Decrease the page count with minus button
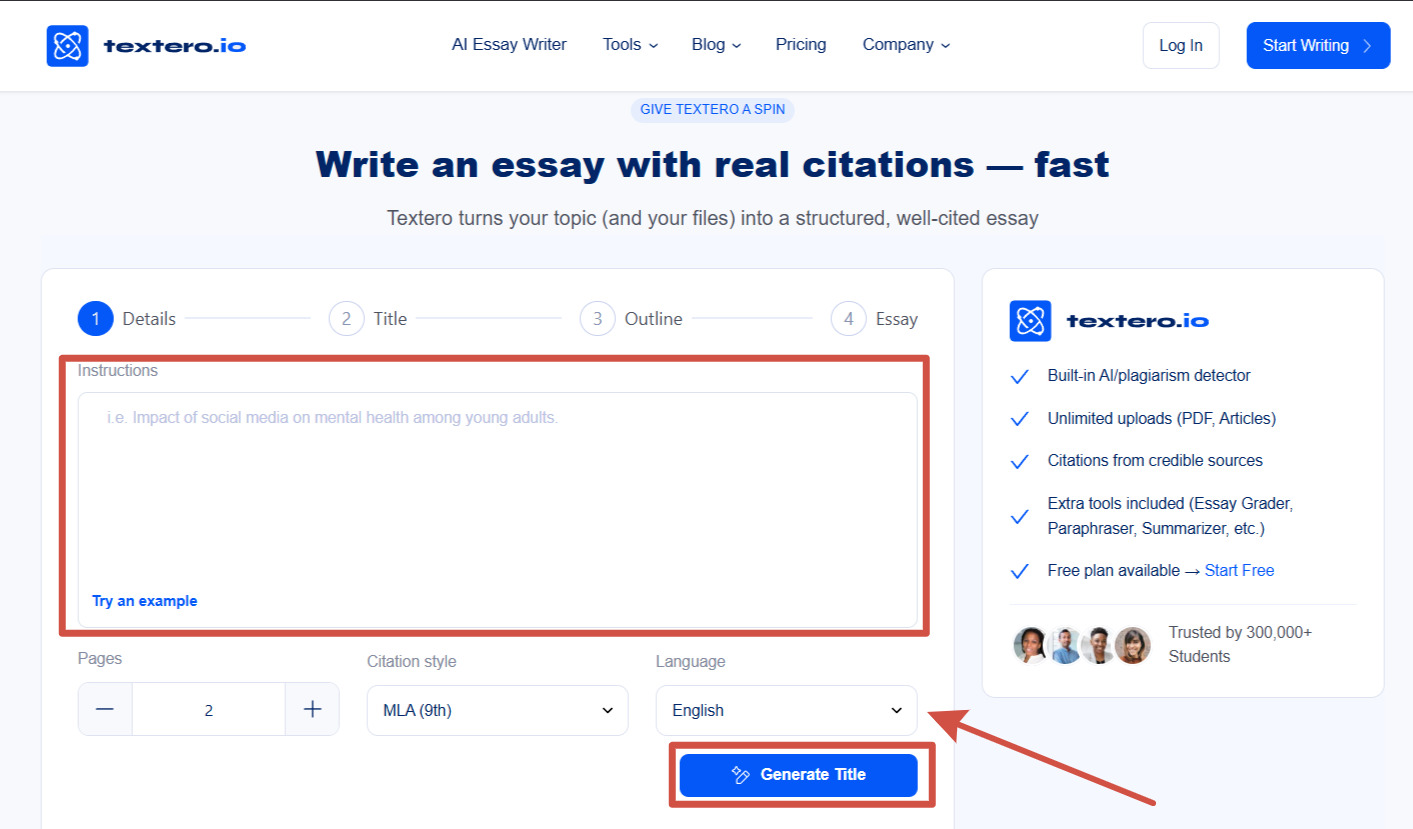Viewport: 1413px width, 829px height. coord(105,710)
